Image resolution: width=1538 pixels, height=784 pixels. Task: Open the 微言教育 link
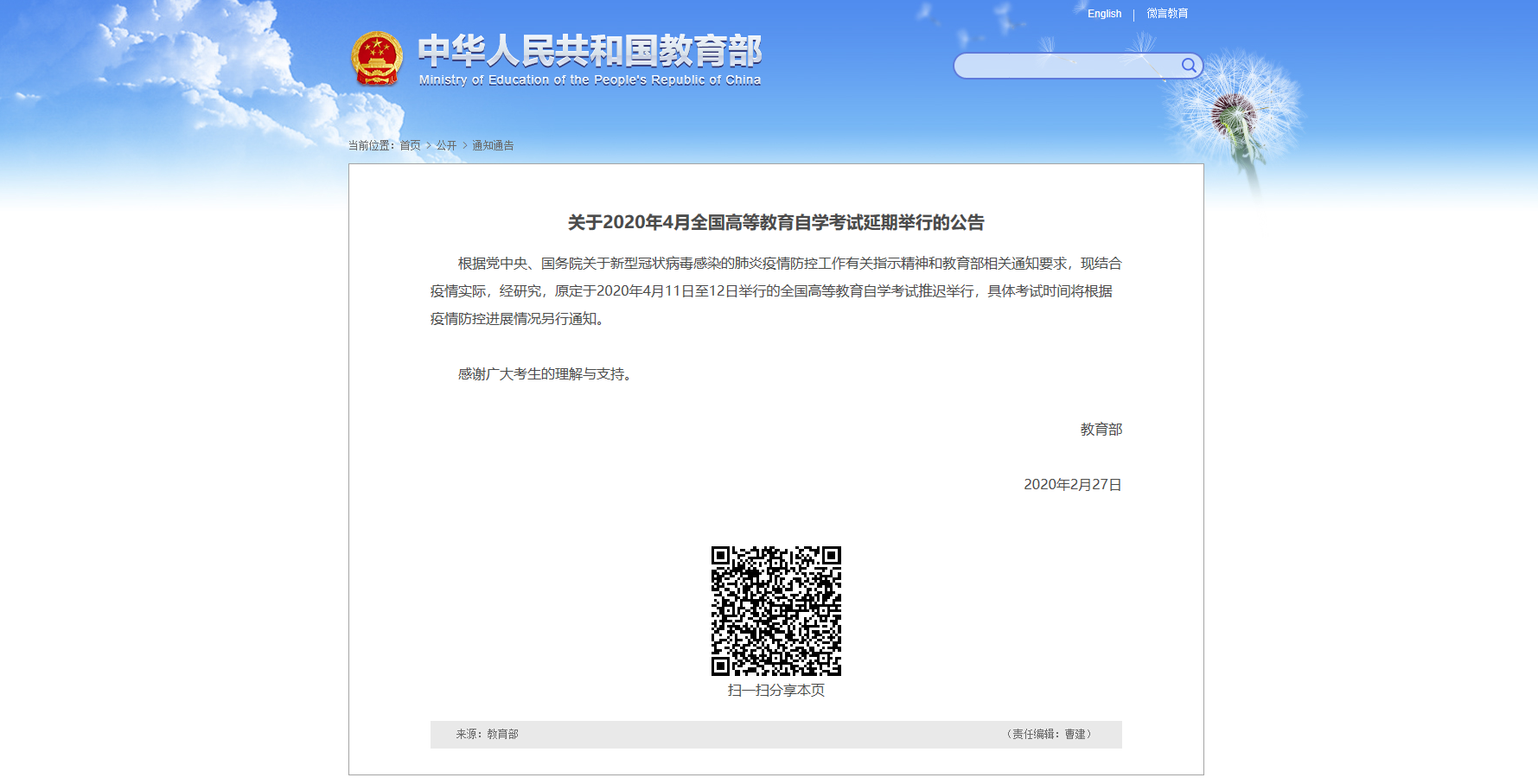coord(1167,14)
